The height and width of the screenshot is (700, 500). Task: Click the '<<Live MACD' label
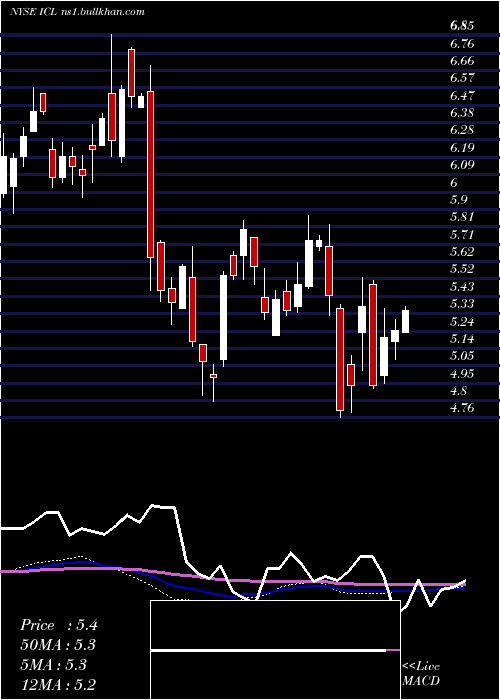click(421, 673)
